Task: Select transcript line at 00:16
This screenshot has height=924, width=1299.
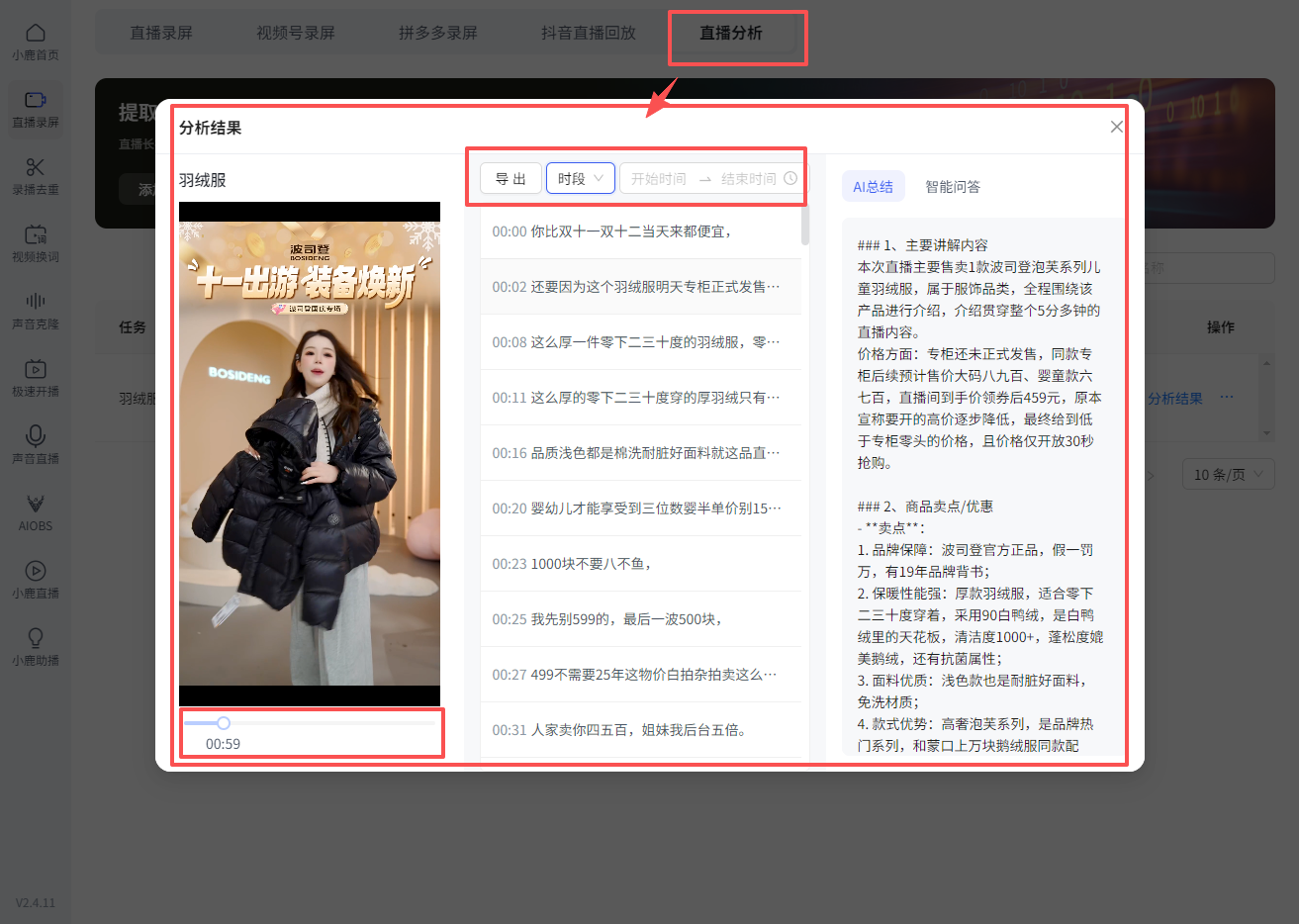Action: [641, 453]
